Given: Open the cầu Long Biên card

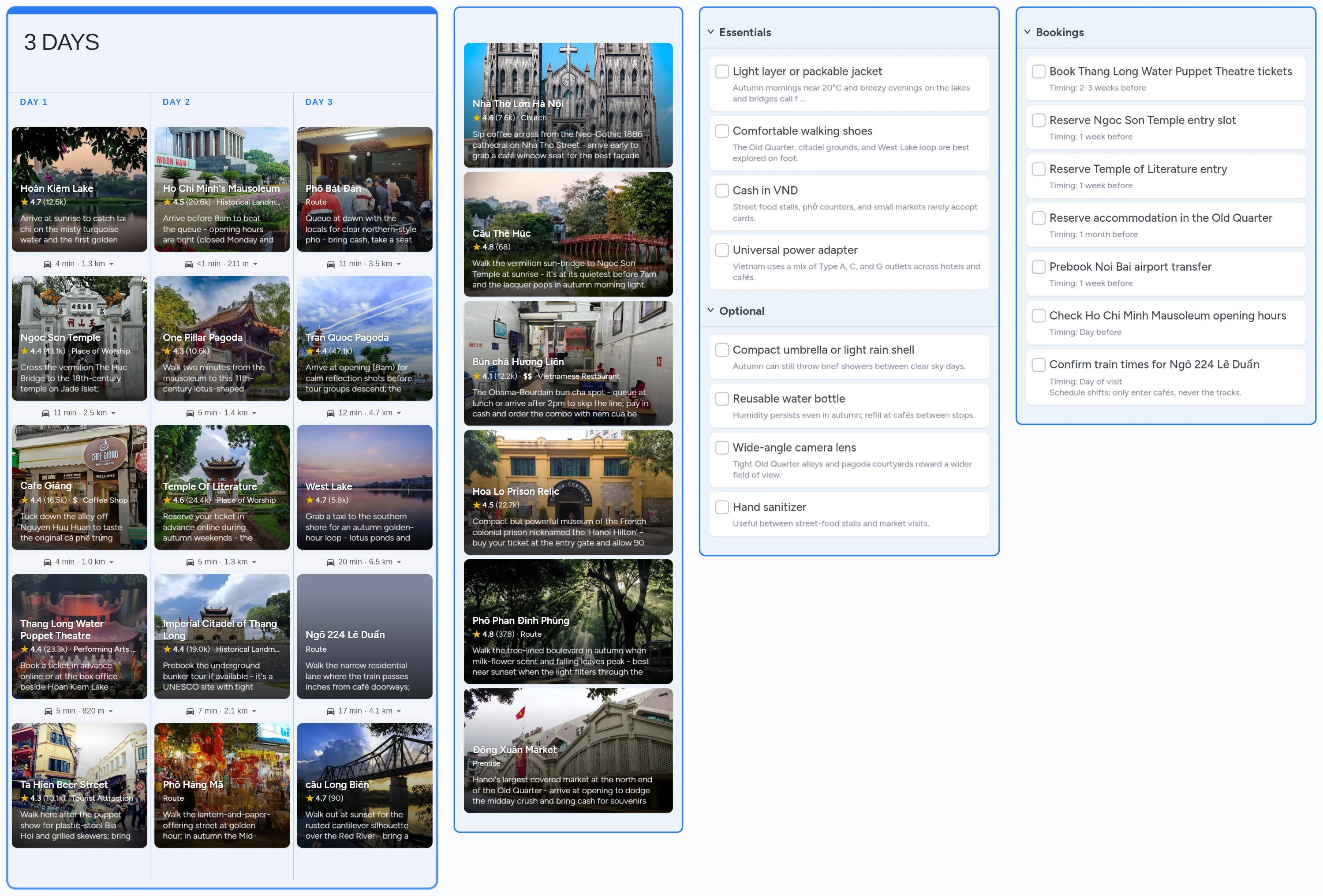Looking at the screenshot, I should coord(365,786).
